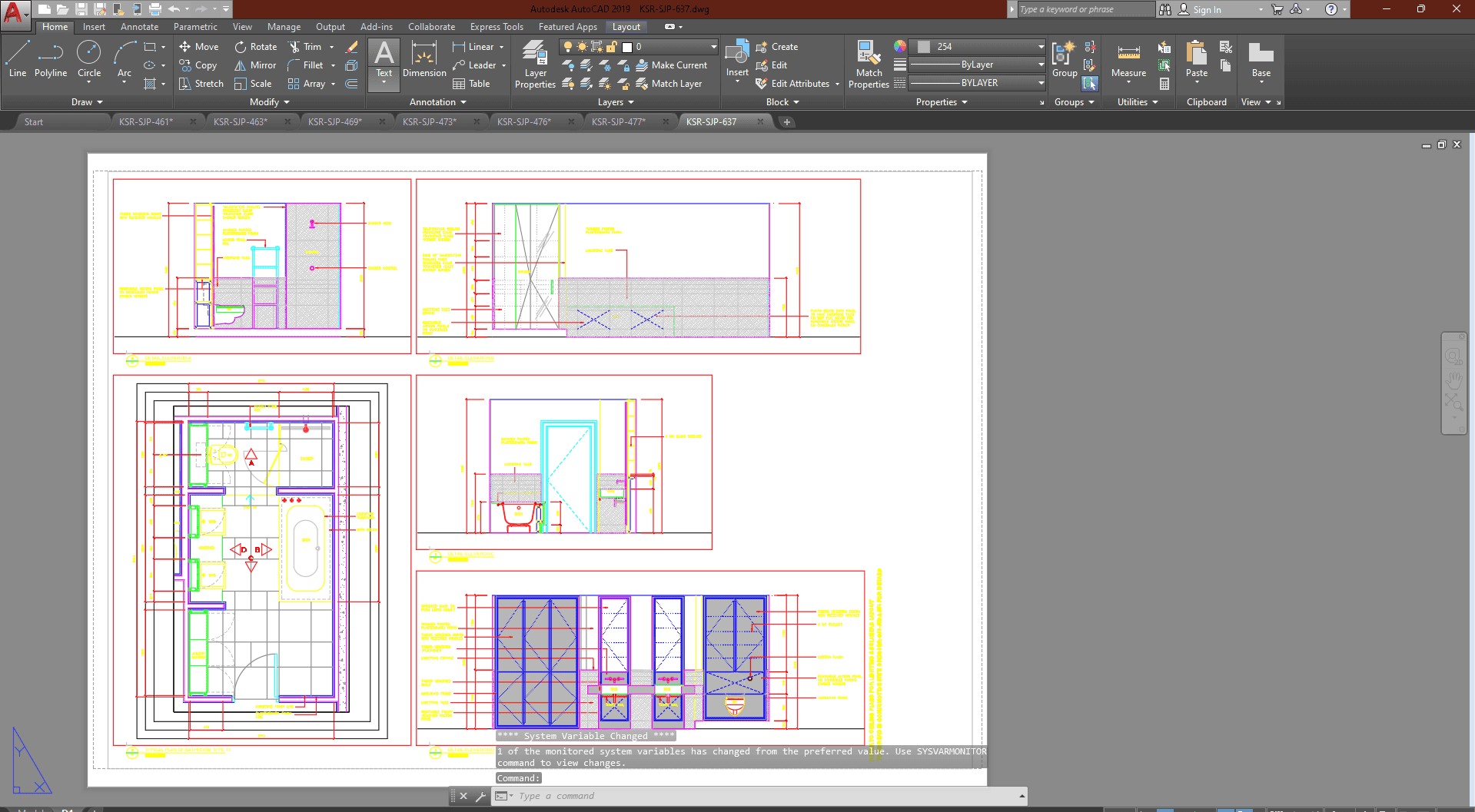The image size is (1475, 812).
Task: Open the object color 254 dropdown
Action: (x=1041, y=47)
